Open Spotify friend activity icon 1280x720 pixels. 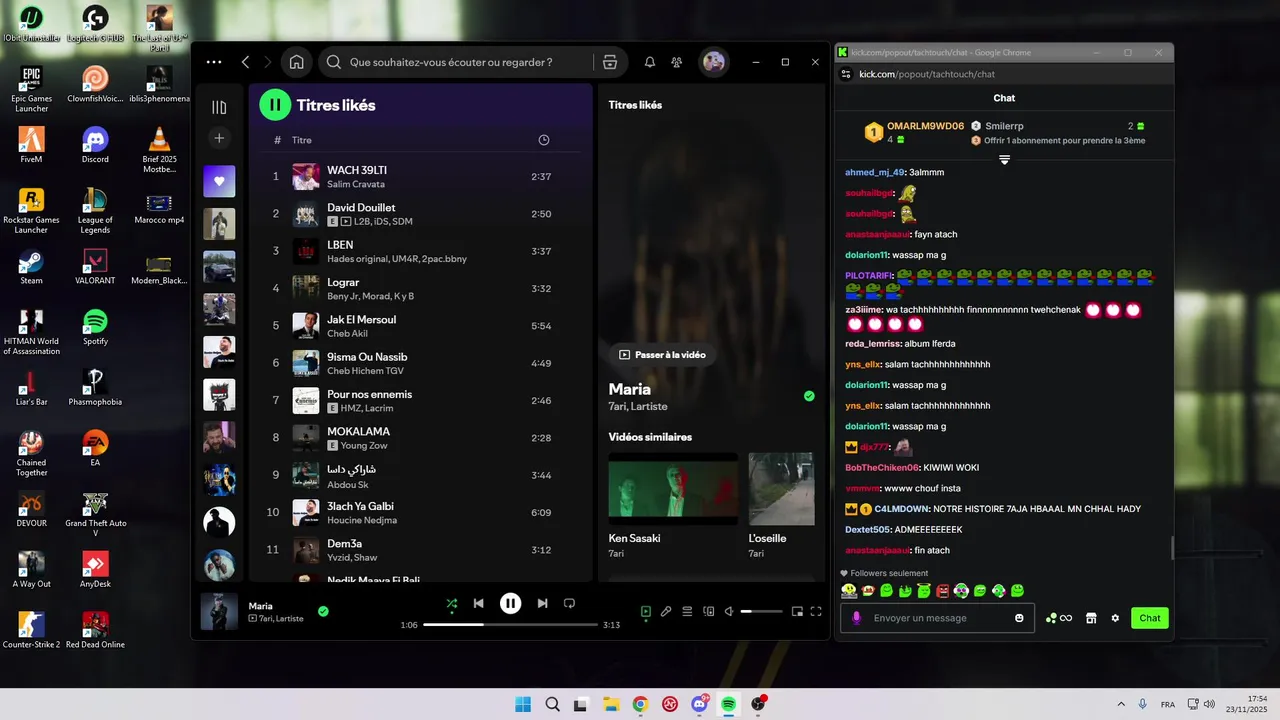(x=677, y=62)
